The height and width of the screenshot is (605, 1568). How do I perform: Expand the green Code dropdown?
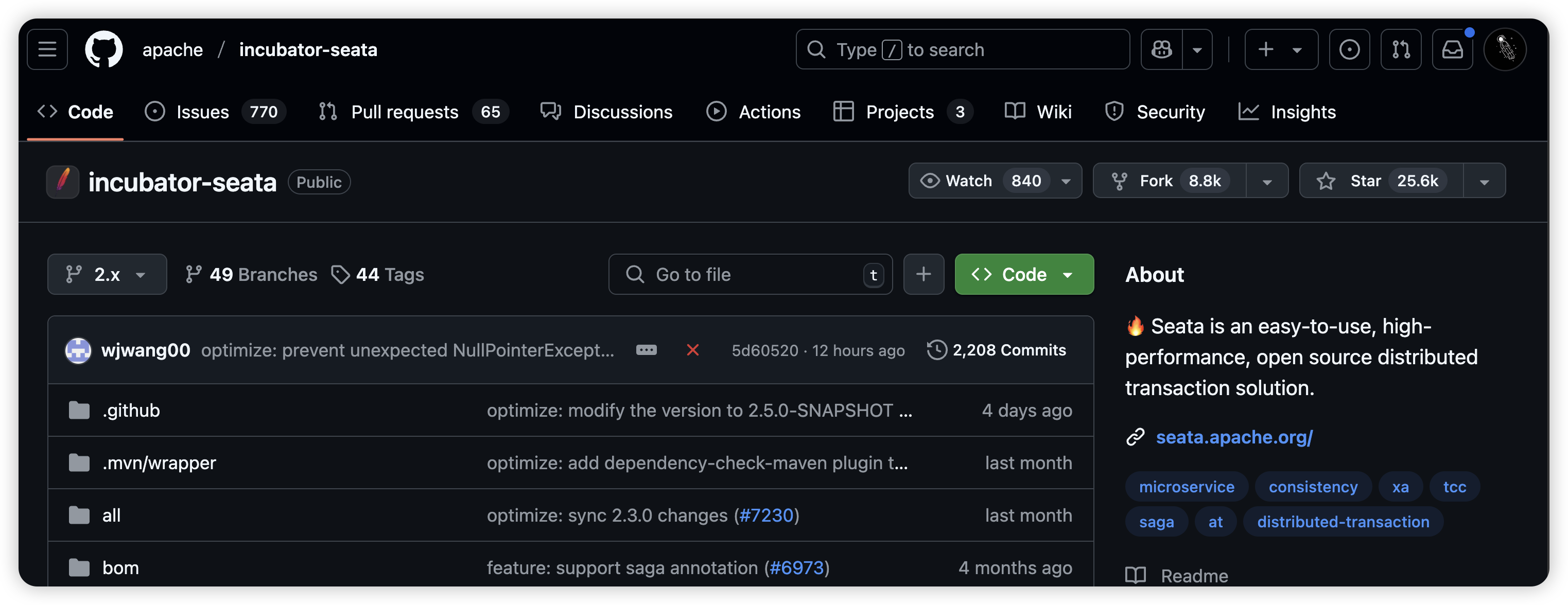(1024, 274)
